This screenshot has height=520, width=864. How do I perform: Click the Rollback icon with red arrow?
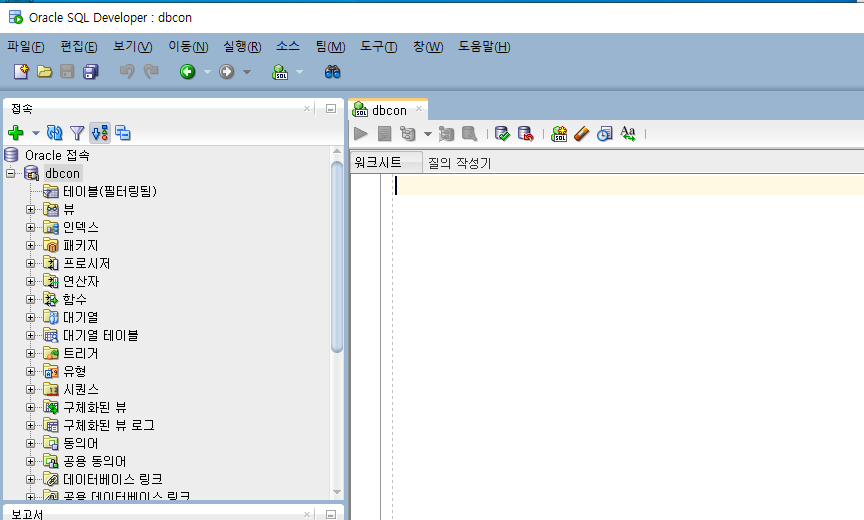[x=525, y=133]
